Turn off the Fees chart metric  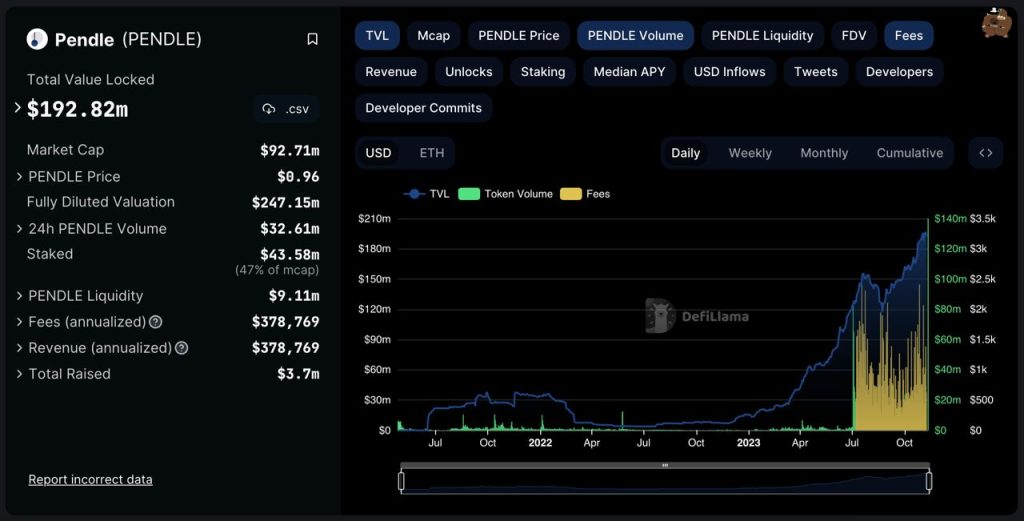pos(908,35)
